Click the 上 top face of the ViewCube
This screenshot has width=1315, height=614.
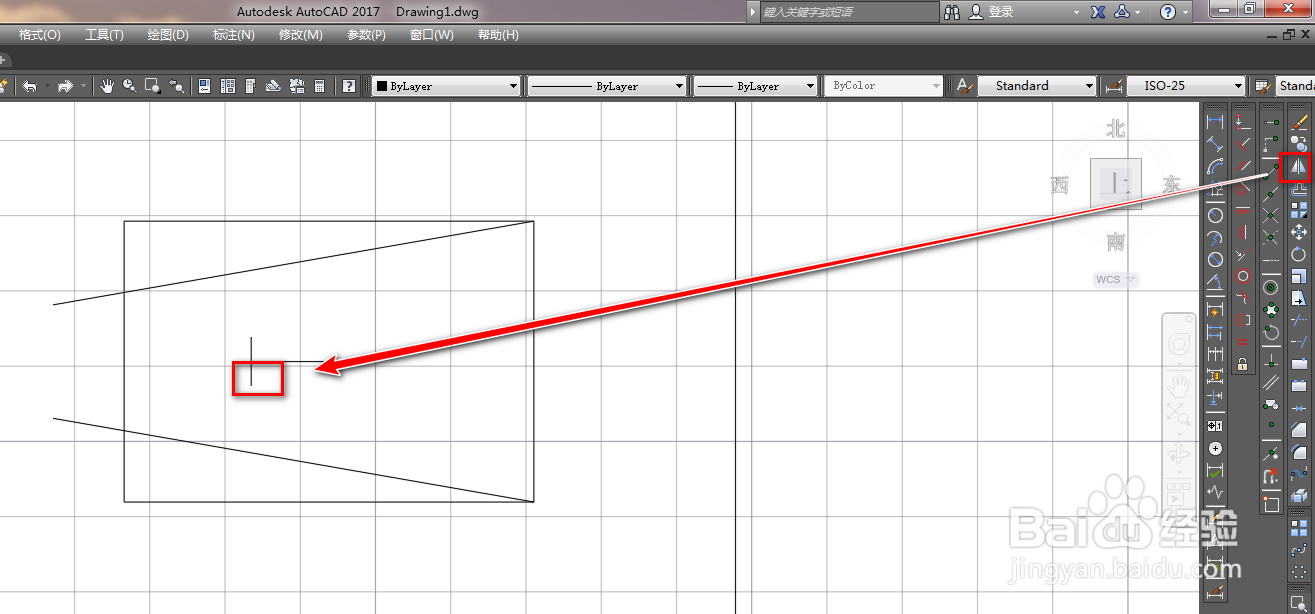1115,183
